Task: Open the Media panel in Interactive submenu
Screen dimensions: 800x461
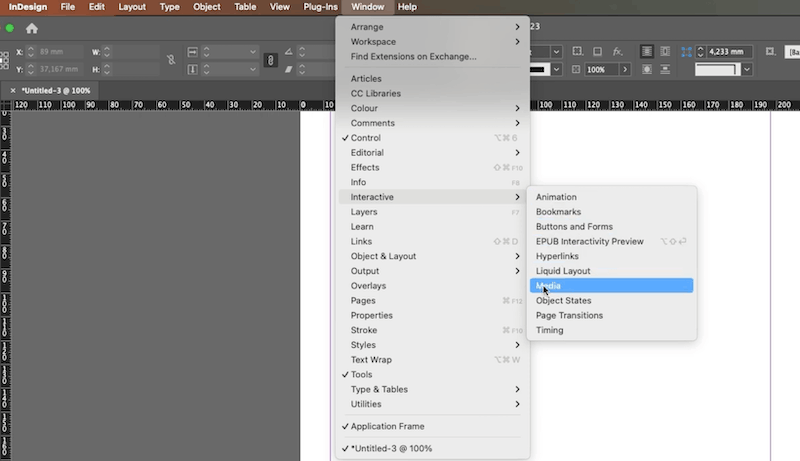Action: tap(611, 286)
